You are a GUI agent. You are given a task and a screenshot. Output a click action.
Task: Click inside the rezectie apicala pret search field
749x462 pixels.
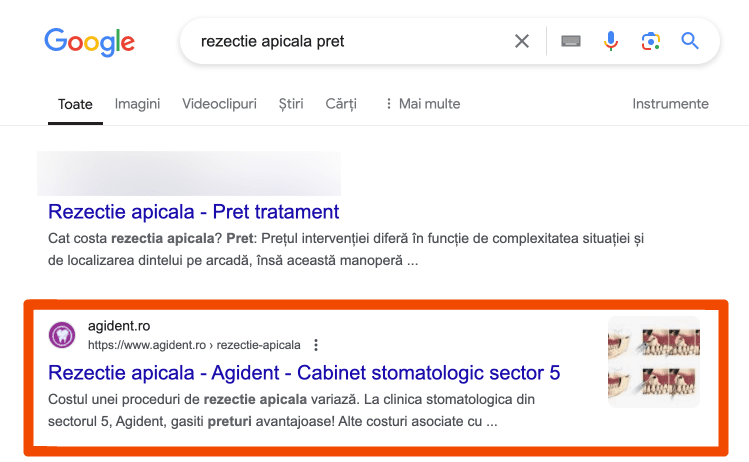[x=353, y=41]
